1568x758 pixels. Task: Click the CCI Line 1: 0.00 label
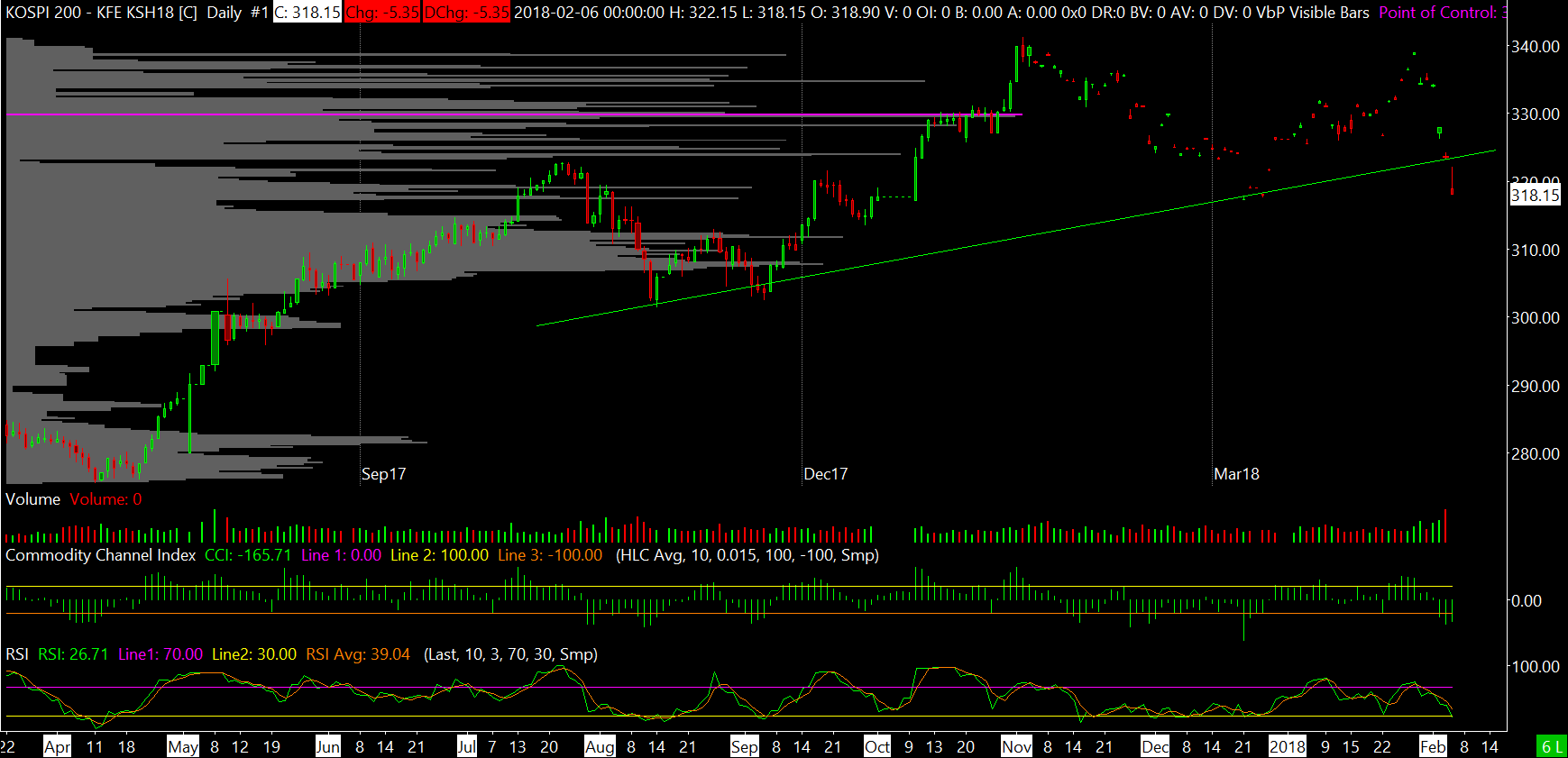[341, 555]
